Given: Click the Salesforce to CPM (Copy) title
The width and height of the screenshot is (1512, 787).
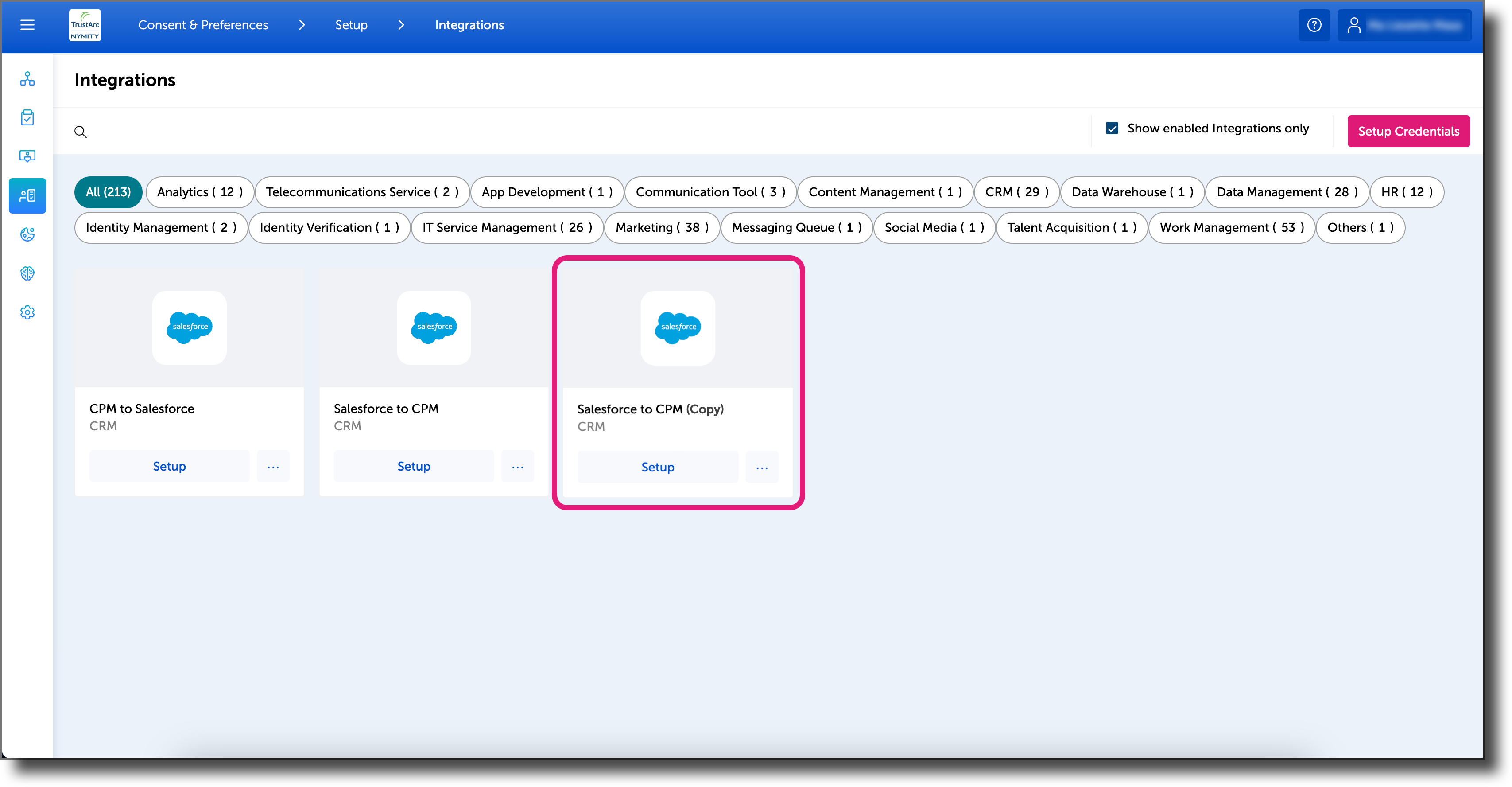Looking at the screenshot, I should point(650,409).
